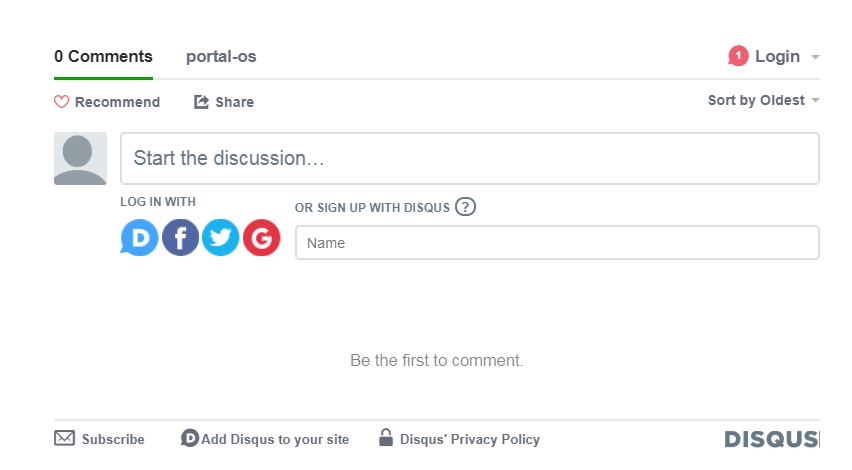The width and height of the screenshot is (852, 470).
Task: Open the Sort by Oldest dropdown
Action: [763, 101]
